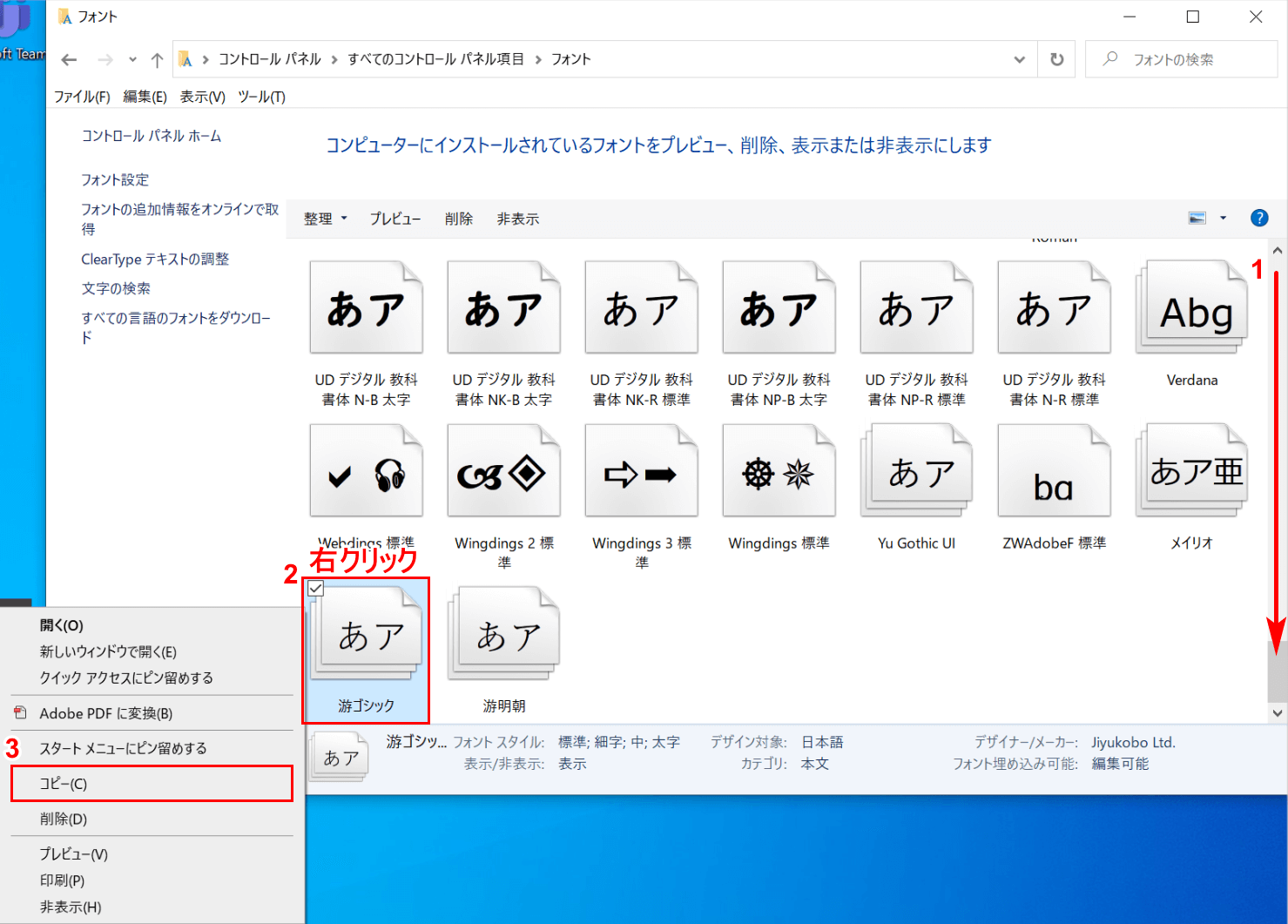Choose 非表示(H) in the context menu

click(152, 907)
